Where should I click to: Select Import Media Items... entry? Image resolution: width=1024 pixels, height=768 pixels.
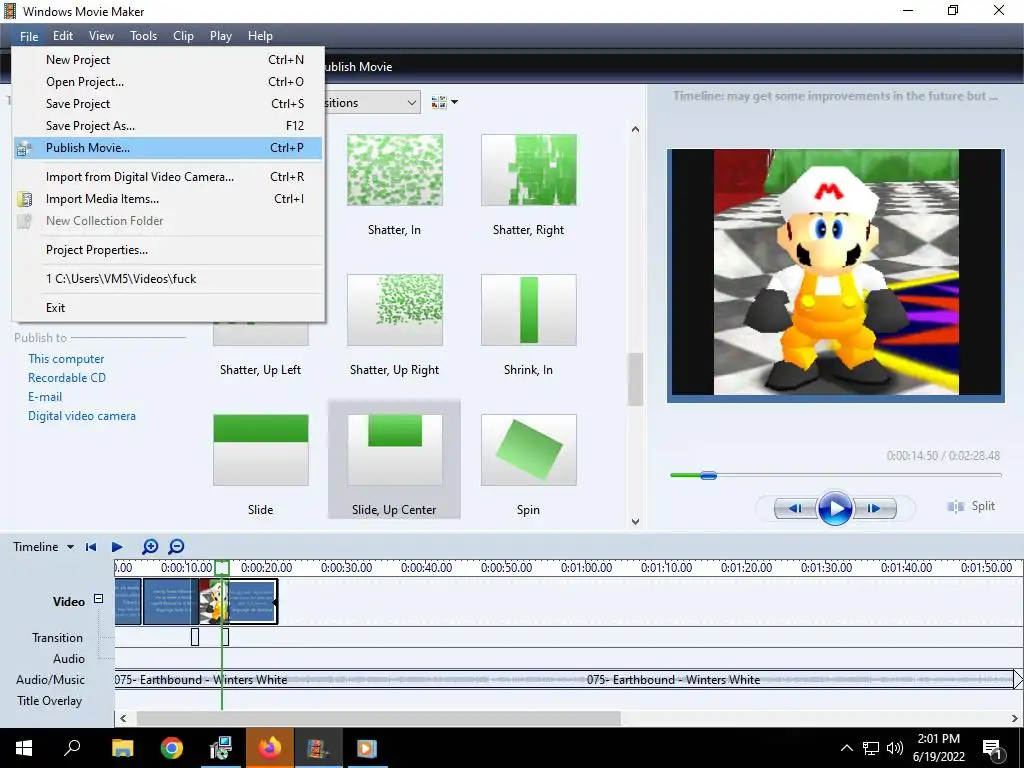pyautogui.click(x=168, y=199)
